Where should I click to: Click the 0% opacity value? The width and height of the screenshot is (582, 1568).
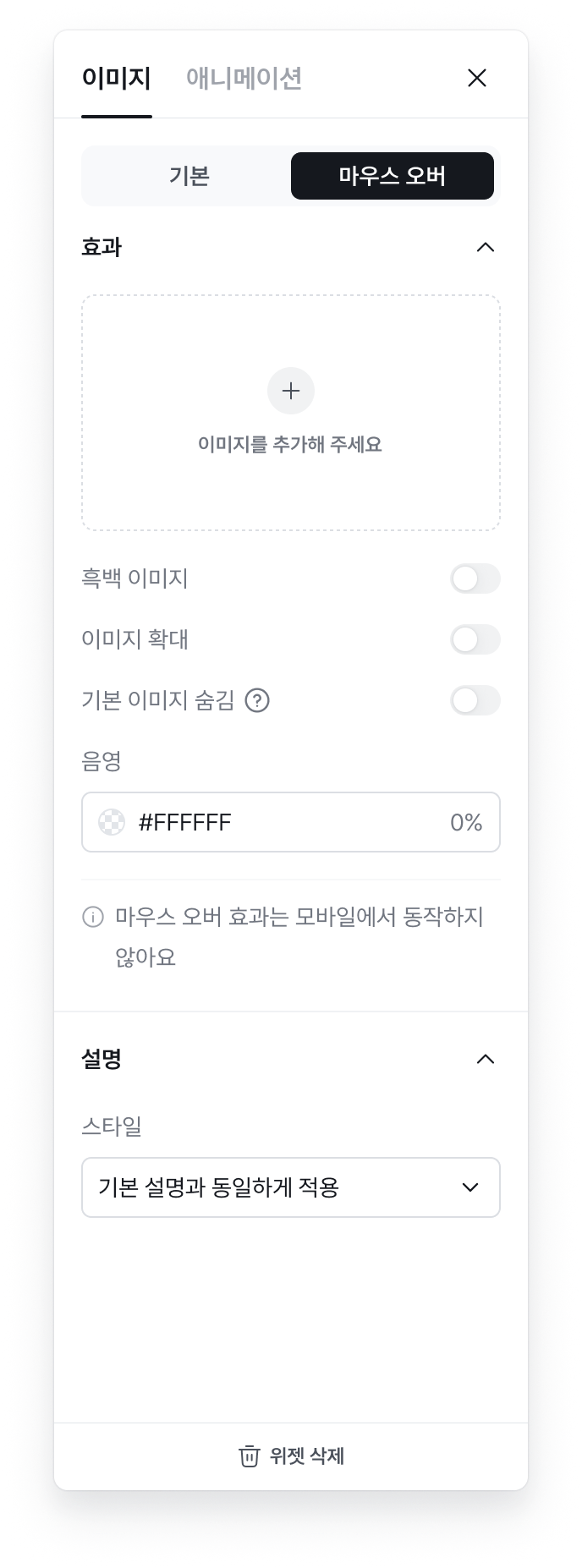tap(465, 822)
